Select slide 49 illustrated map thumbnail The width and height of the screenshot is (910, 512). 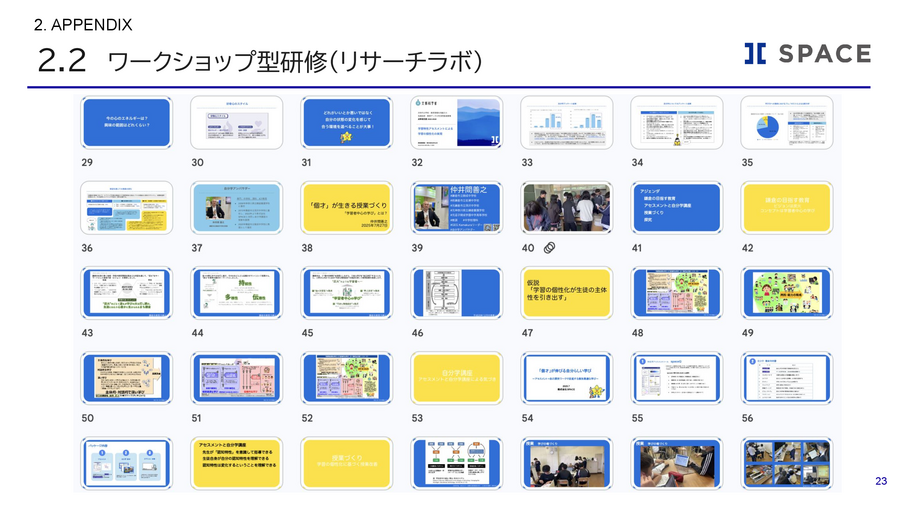tap(787, 293)
